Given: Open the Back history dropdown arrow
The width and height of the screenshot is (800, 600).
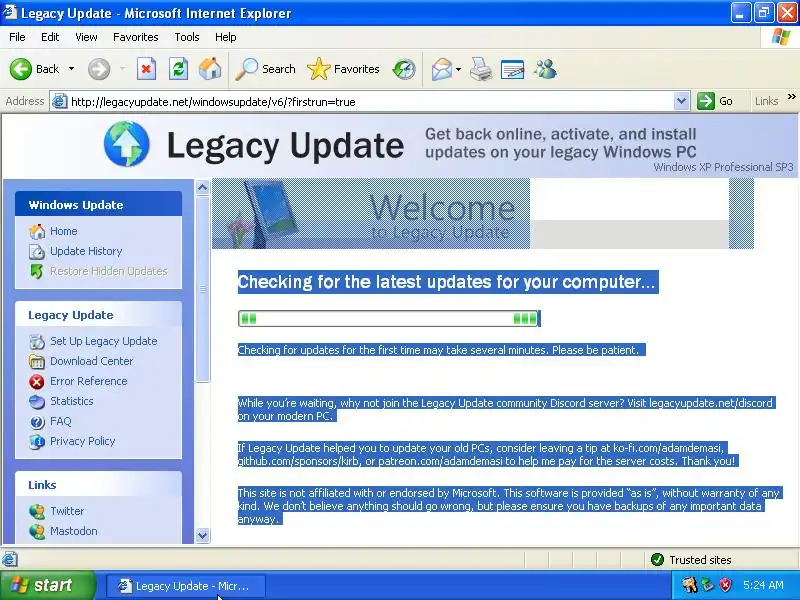Looking at the screenshot, I should [71, 69].
